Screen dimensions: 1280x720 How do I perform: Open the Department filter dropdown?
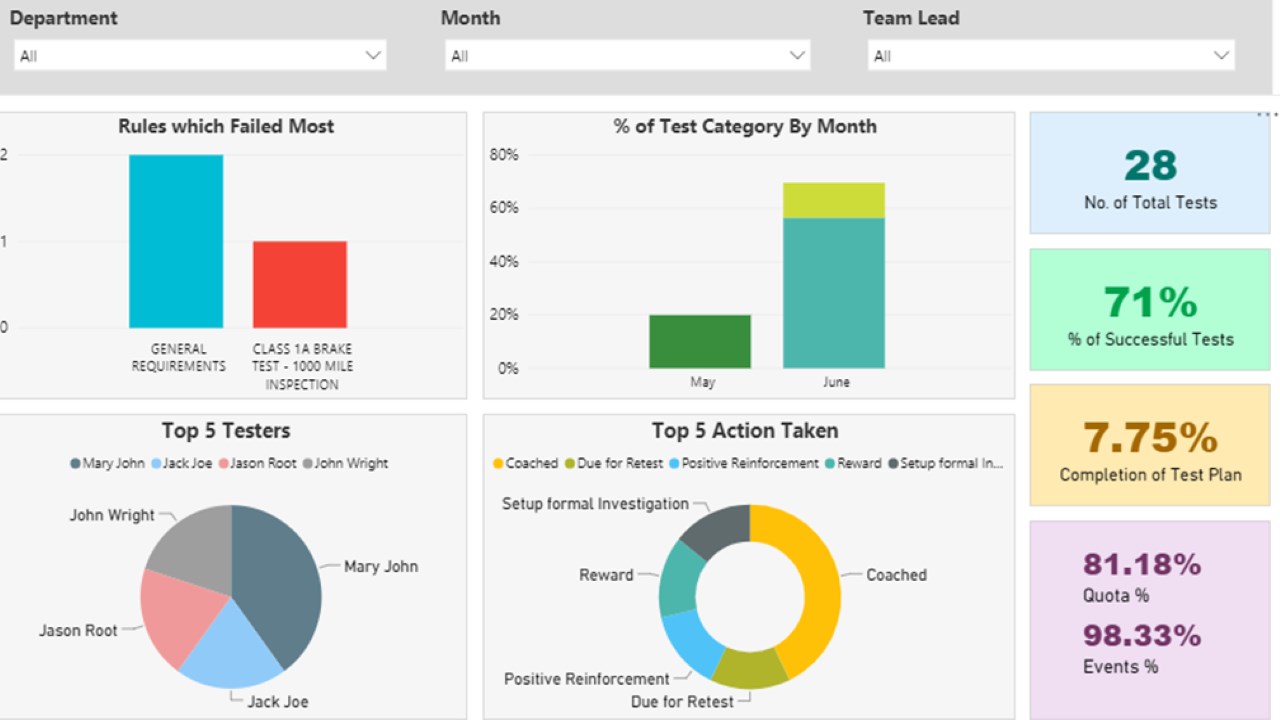tap(200, 56)
